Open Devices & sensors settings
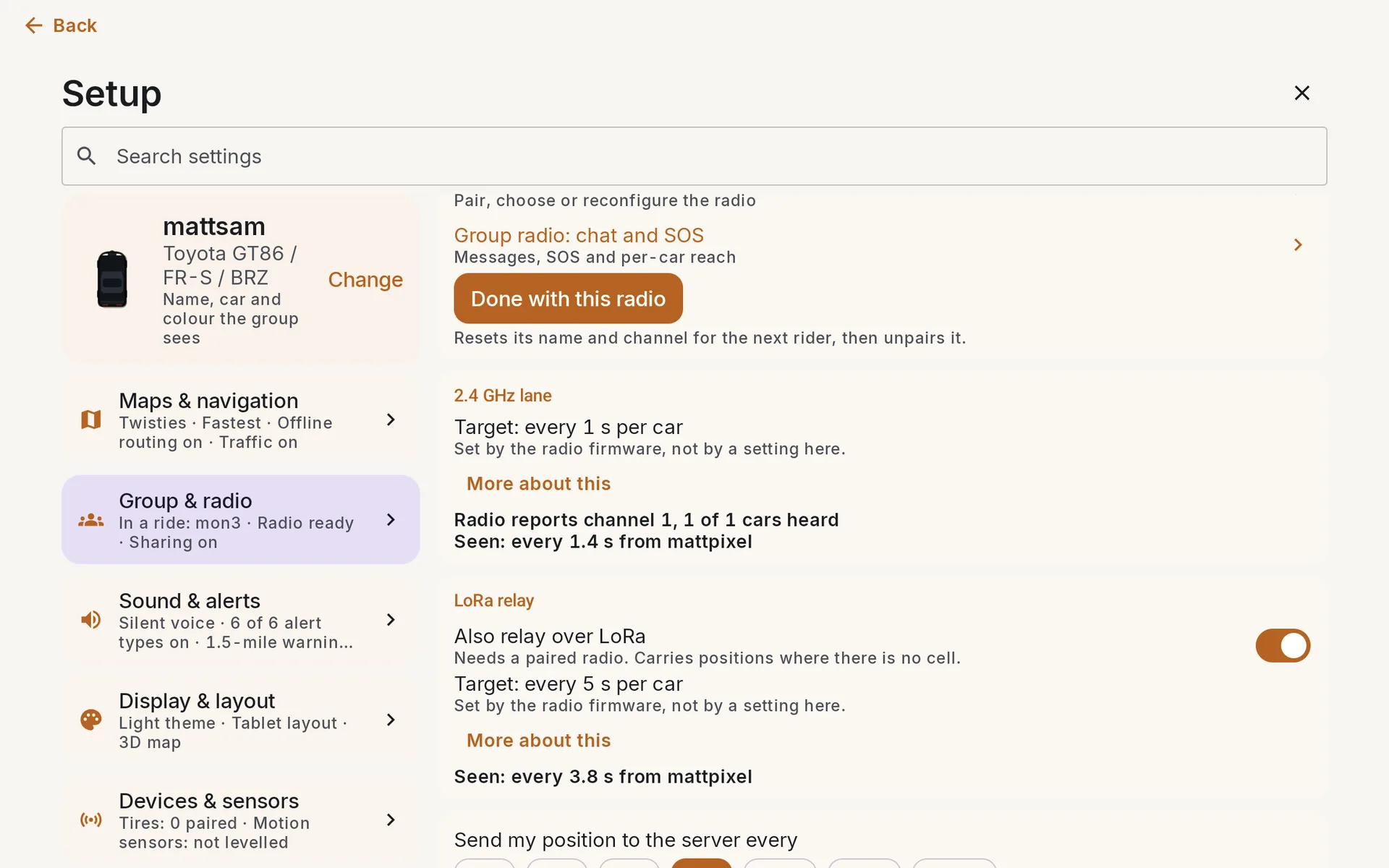 coord(241,820)
